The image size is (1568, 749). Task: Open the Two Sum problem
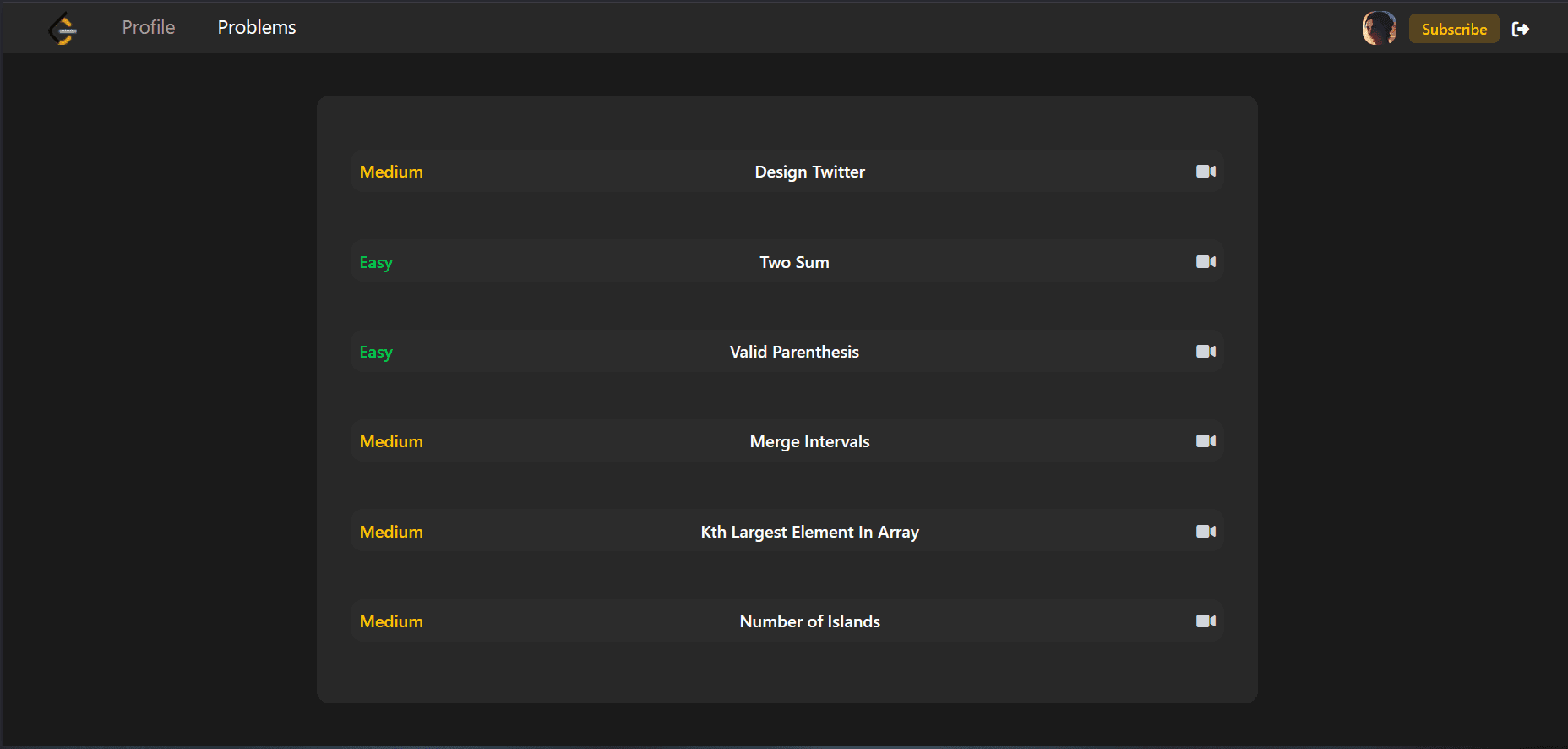[x=794, y=262]
